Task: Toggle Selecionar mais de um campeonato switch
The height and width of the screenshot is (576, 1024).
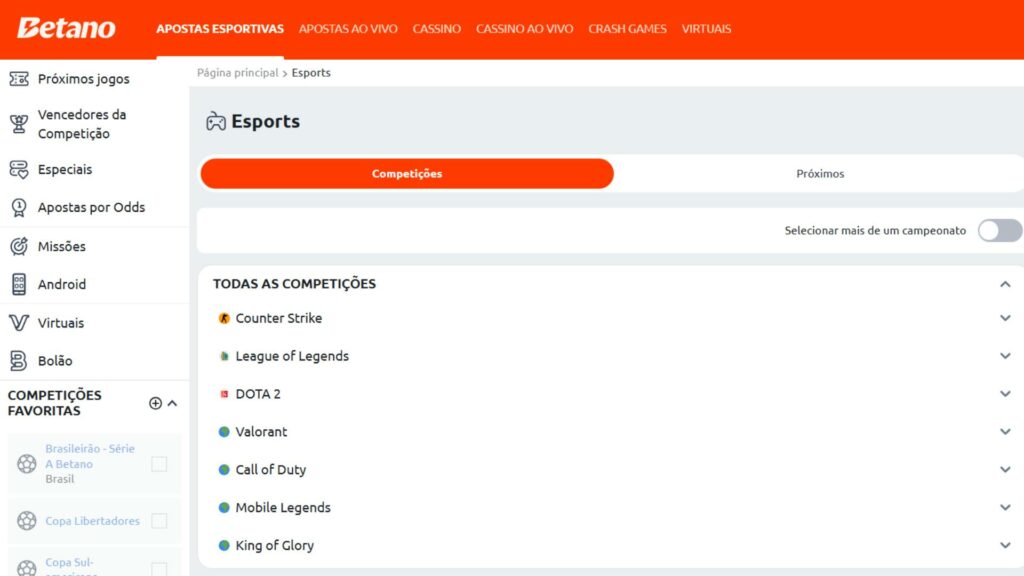Action: pyautogui.click(x=999, y=231)
